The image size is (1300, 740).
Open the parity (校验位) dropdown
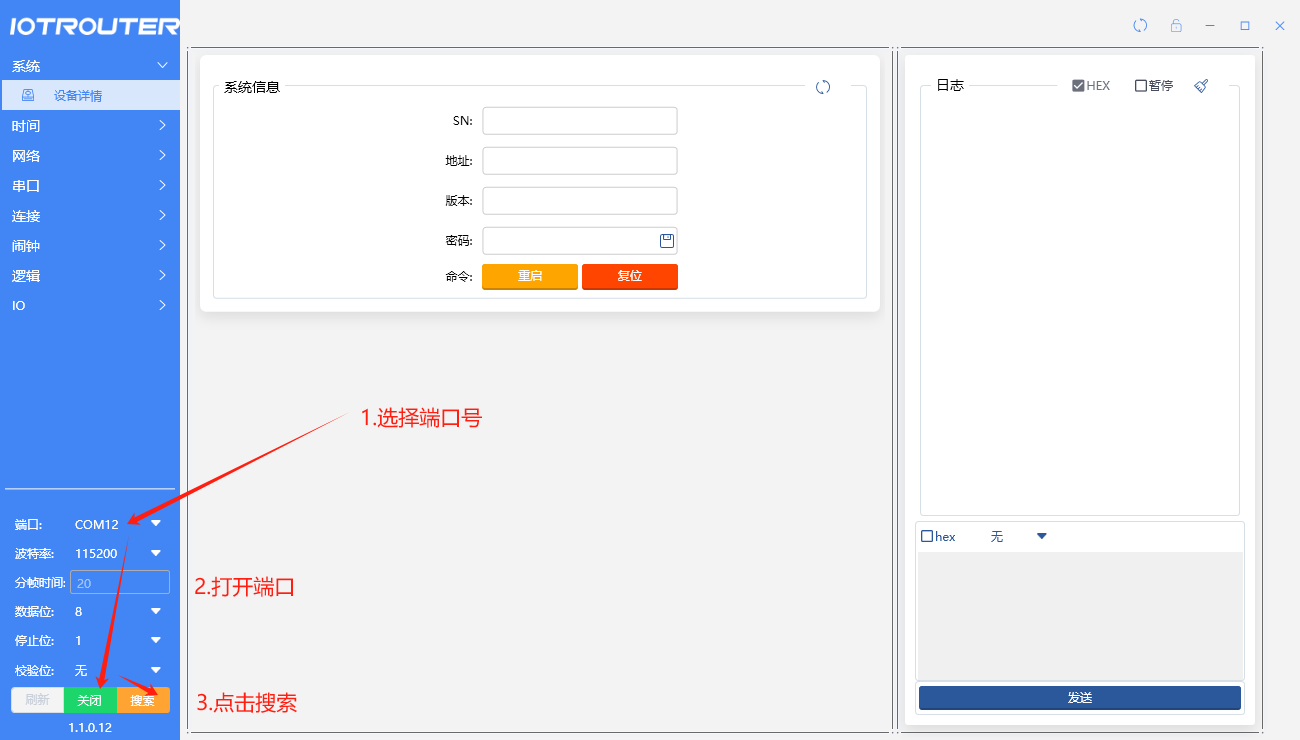tap(156, 670)
